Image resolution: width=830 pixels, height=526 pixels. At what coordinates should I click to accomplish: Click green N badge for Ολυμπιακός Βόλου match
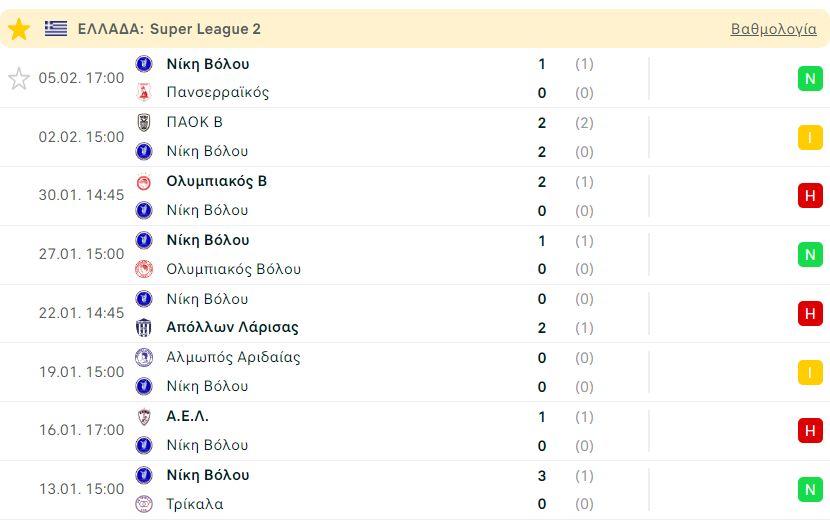point(810,255)
